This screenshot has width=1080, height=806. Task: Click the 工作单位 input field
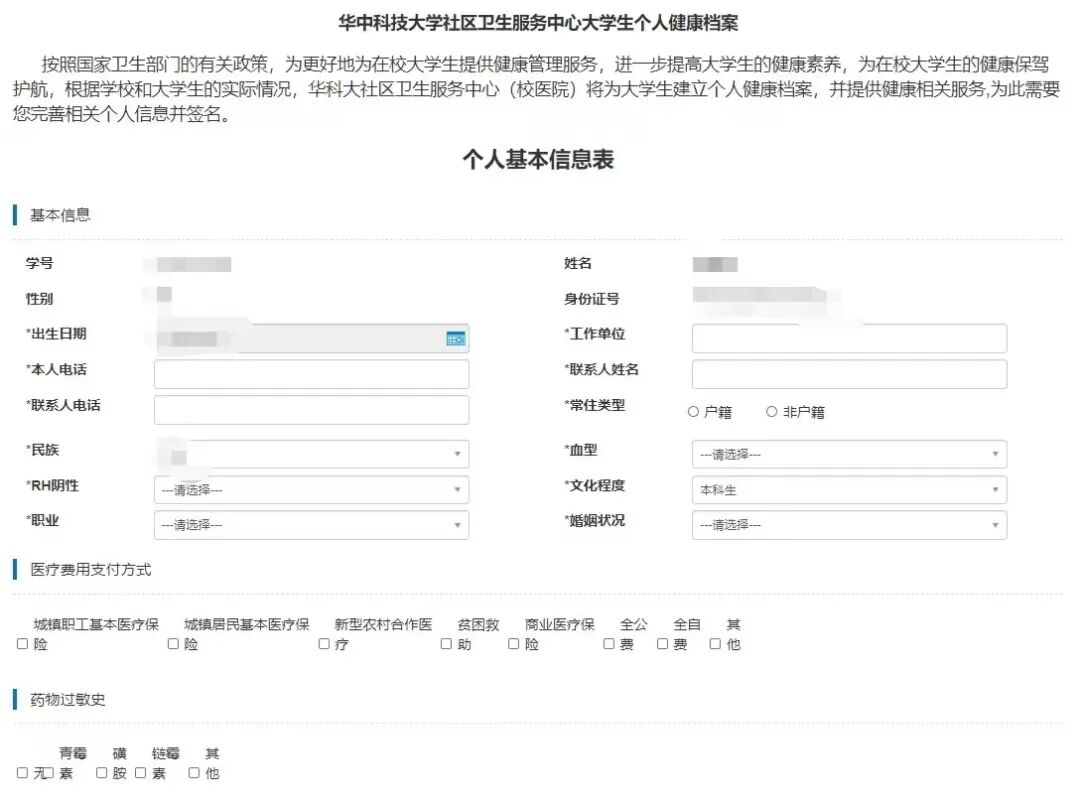coord(849,338)
